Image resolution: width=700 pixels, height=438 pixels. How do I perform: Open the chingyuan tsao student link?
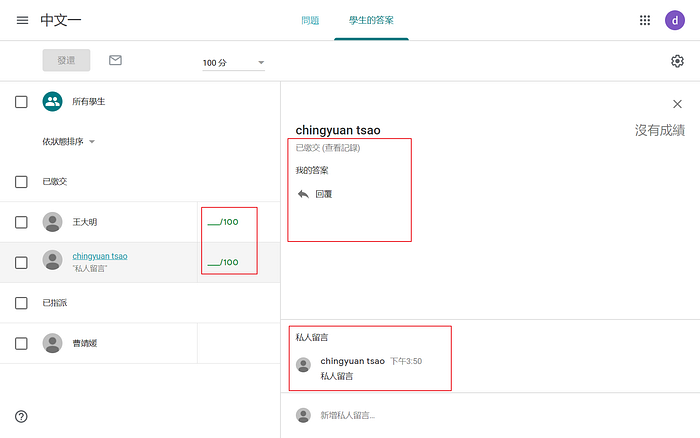(100, 256)
